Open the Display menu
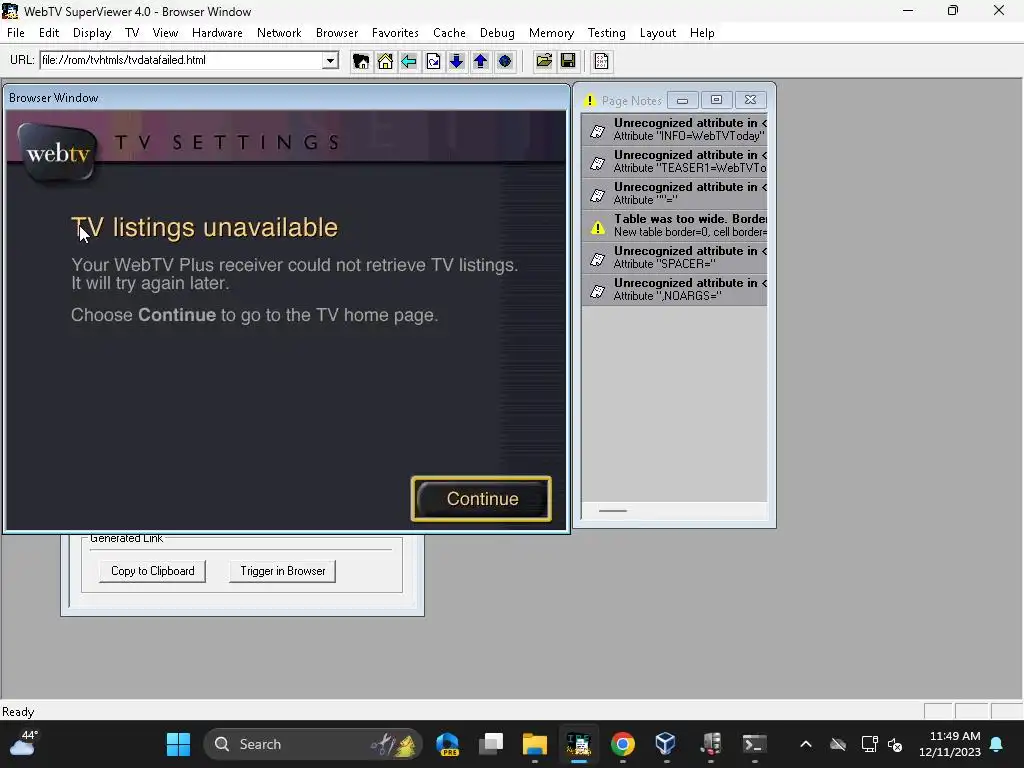 [x=91, y=33]
